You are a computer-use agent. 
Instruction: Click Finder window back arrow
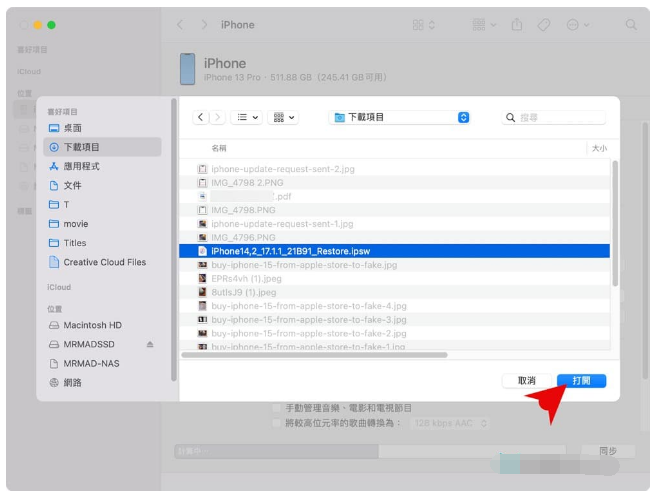click(180, 25)
